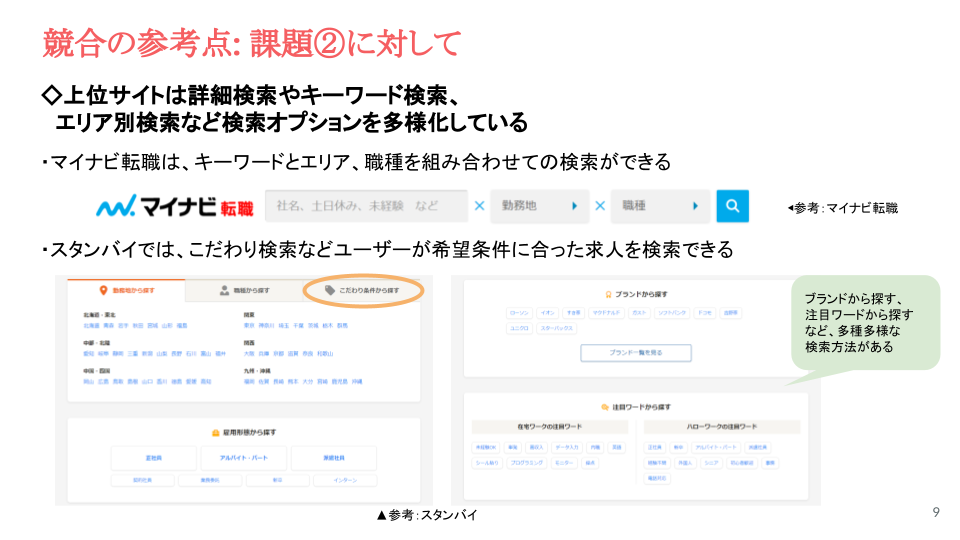Click the 愛知 prefecture link
Screen dimensions: 960x540
pyautogui.click(x=89, y=354)
